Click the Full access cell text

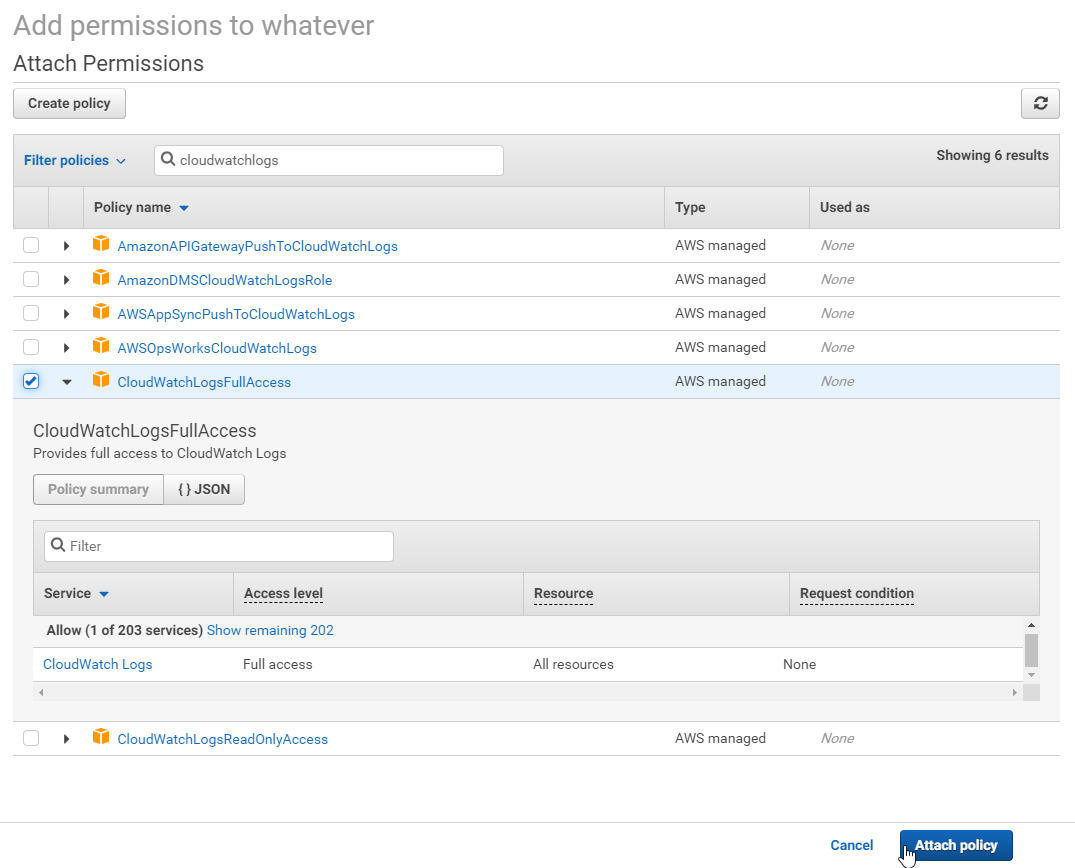[278, 664]
